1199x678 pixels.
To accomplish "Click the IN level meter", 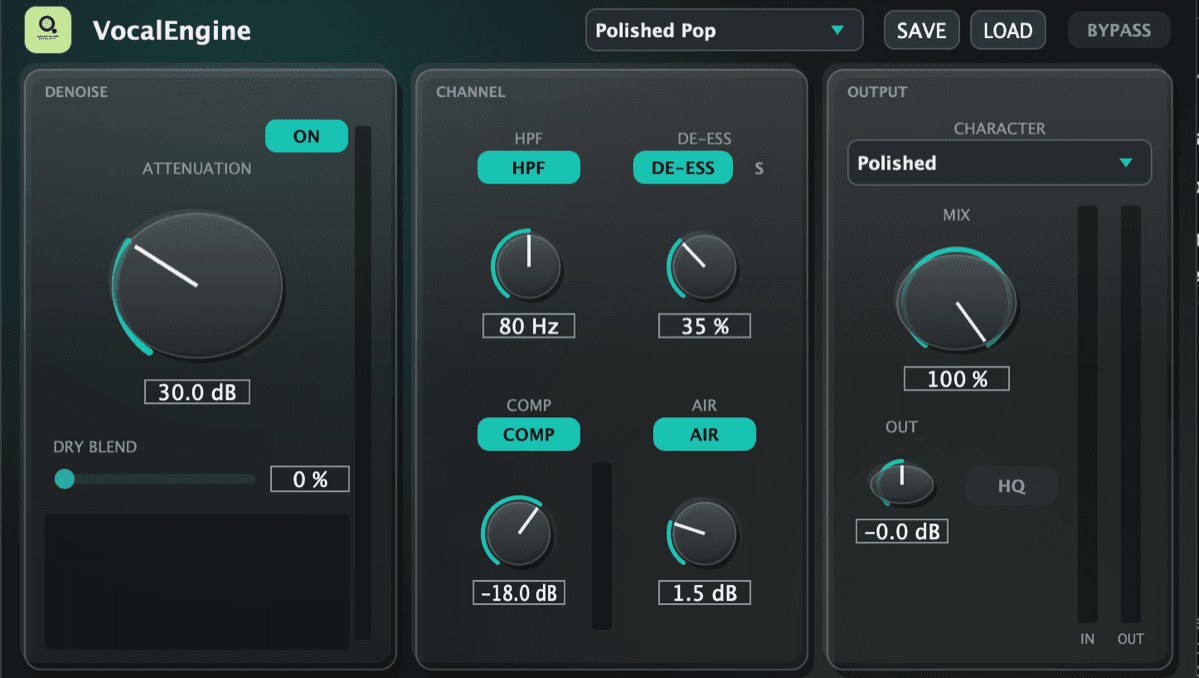I will click(x=1087, y=414).
